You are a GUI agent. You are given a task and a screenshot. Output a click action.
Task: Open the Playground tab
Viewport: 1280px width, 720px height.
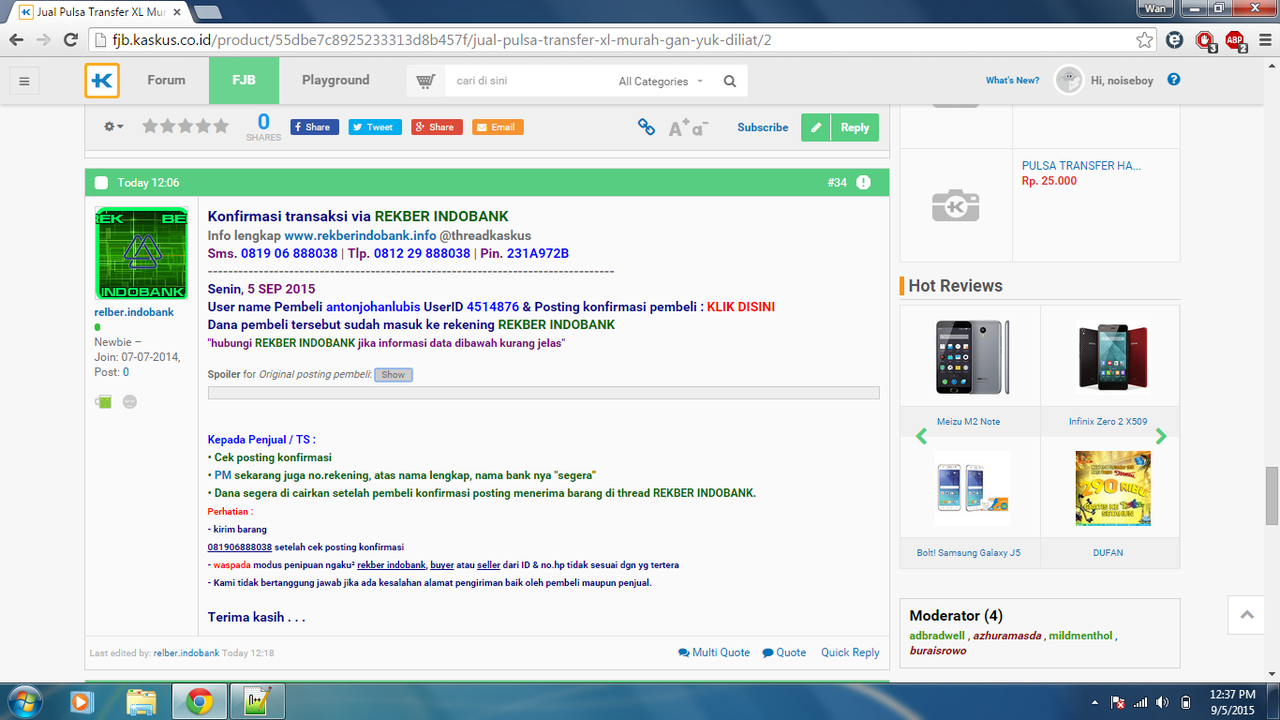[336, 80]
